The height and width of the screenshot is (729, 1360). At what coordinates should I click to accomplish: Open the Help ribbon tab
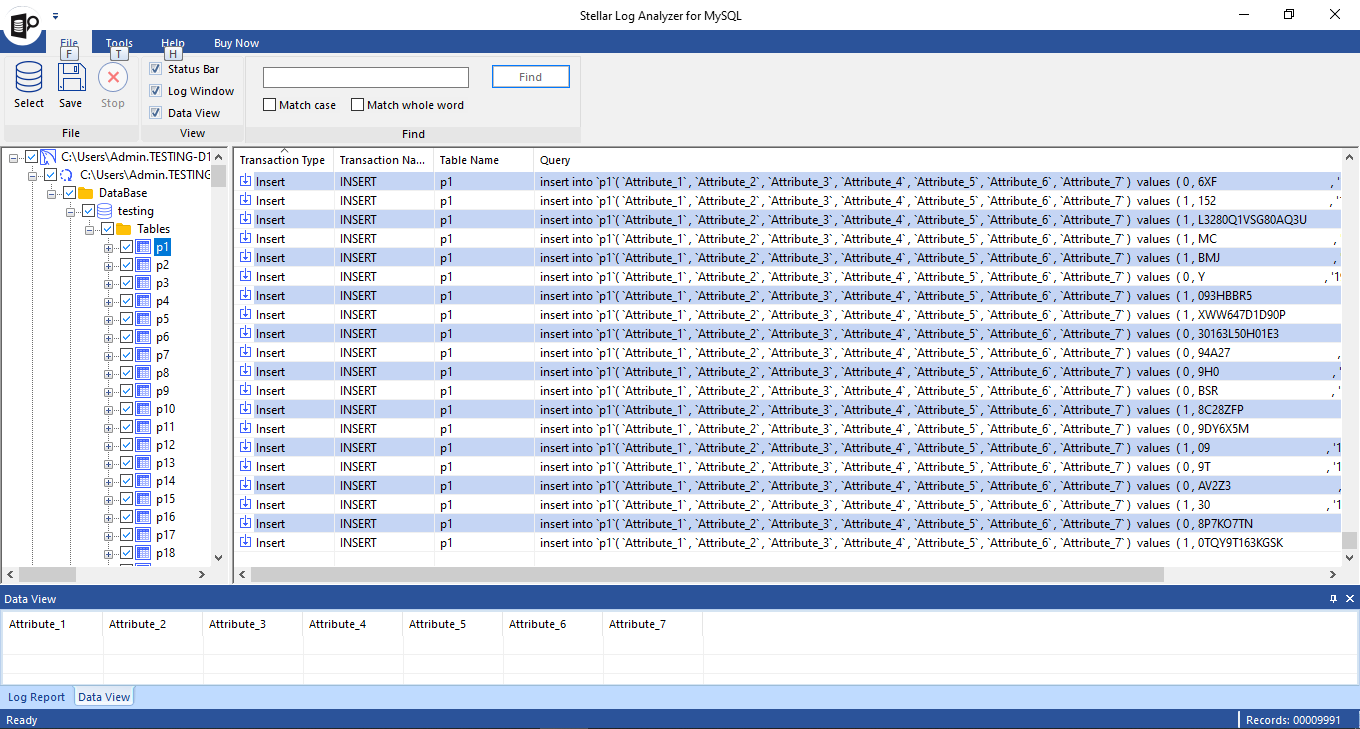[x=172, y=43]
